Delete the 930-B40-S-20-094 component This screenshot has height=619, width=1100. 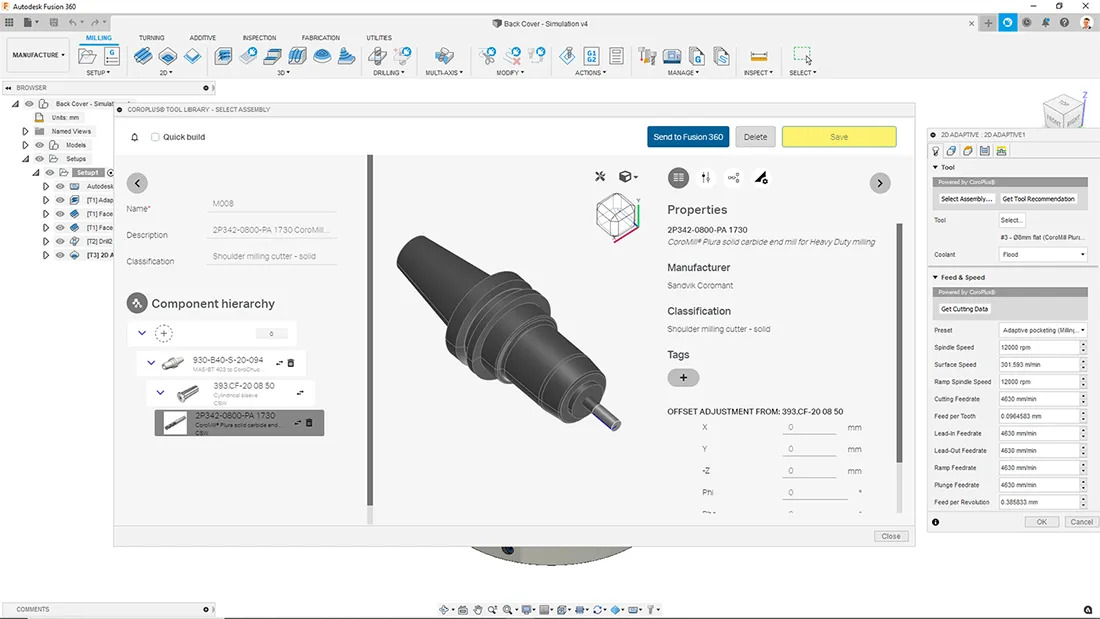coord(291,363)
